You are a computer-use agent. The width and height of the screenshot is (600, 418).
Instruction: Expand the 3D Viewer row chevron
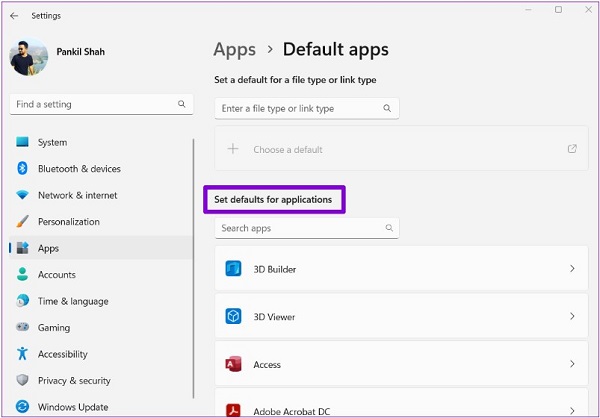click(572, 316)
